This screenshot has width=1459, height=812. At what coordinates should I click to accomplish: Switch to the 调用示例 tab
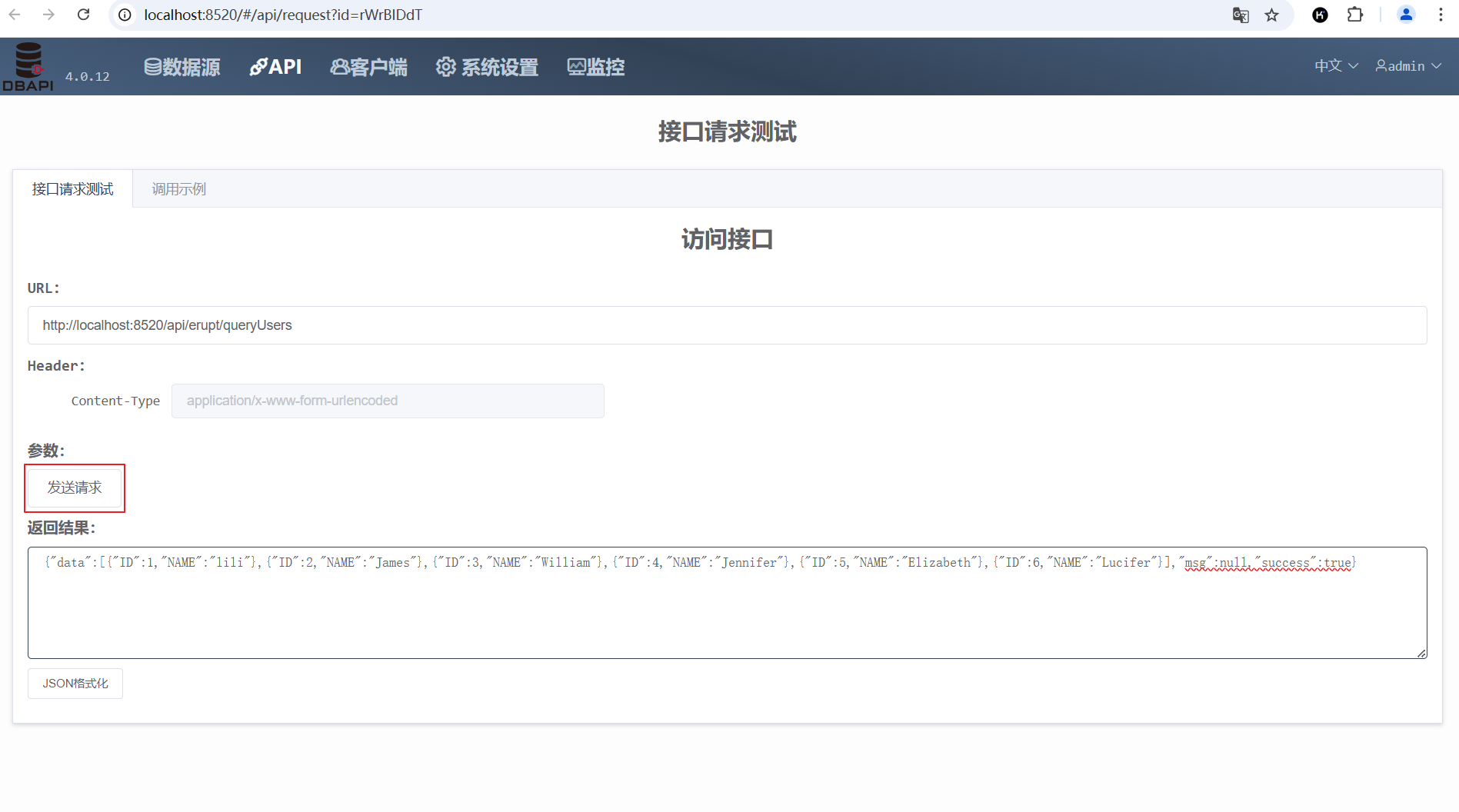tap(179, 189)
